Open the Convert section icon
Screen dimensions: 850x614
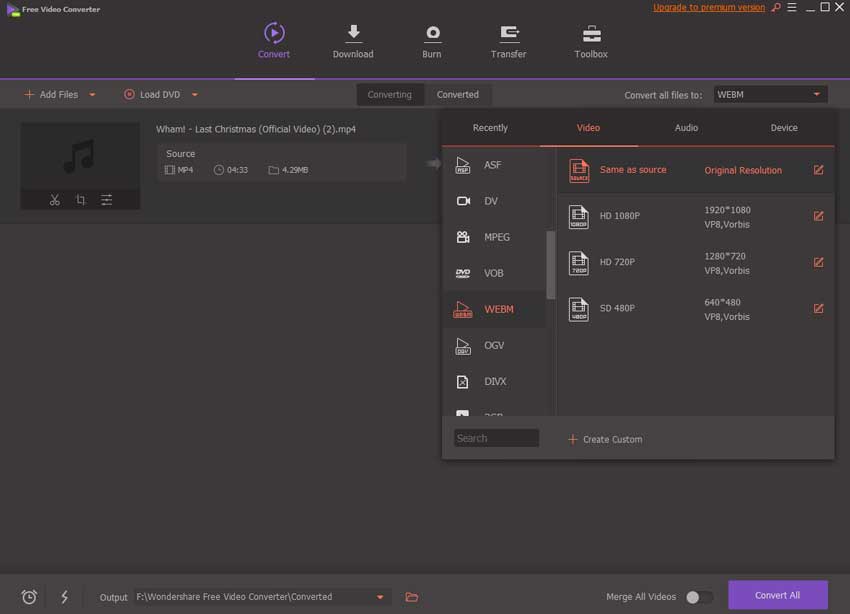[x=274, y=33]
